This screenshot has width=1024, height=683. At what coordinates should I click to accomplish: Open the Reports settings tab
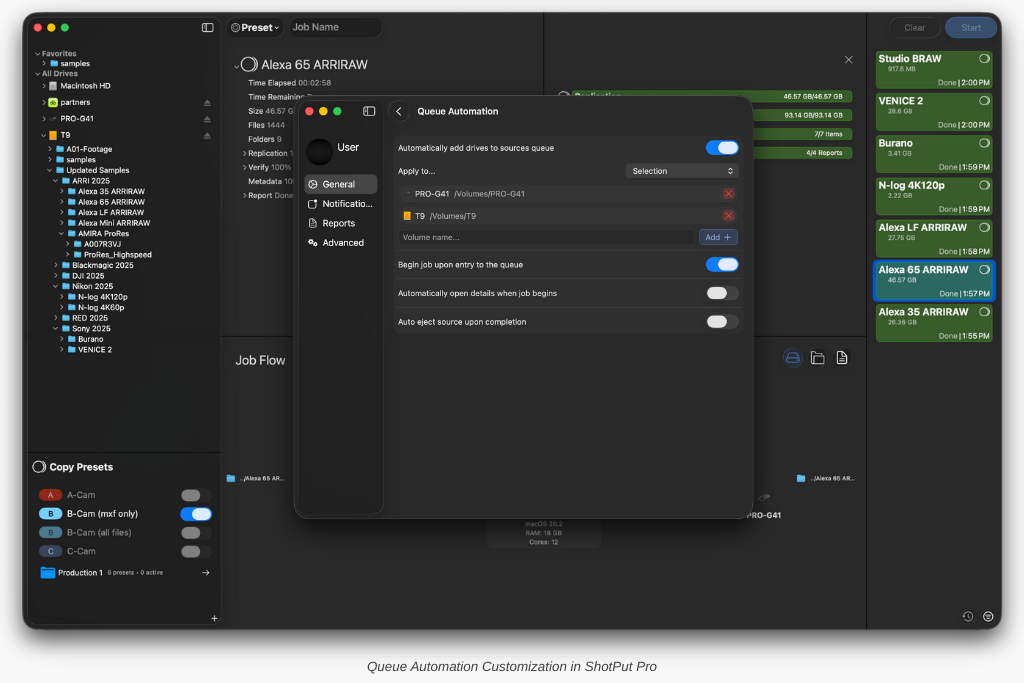tap(338, 223)
